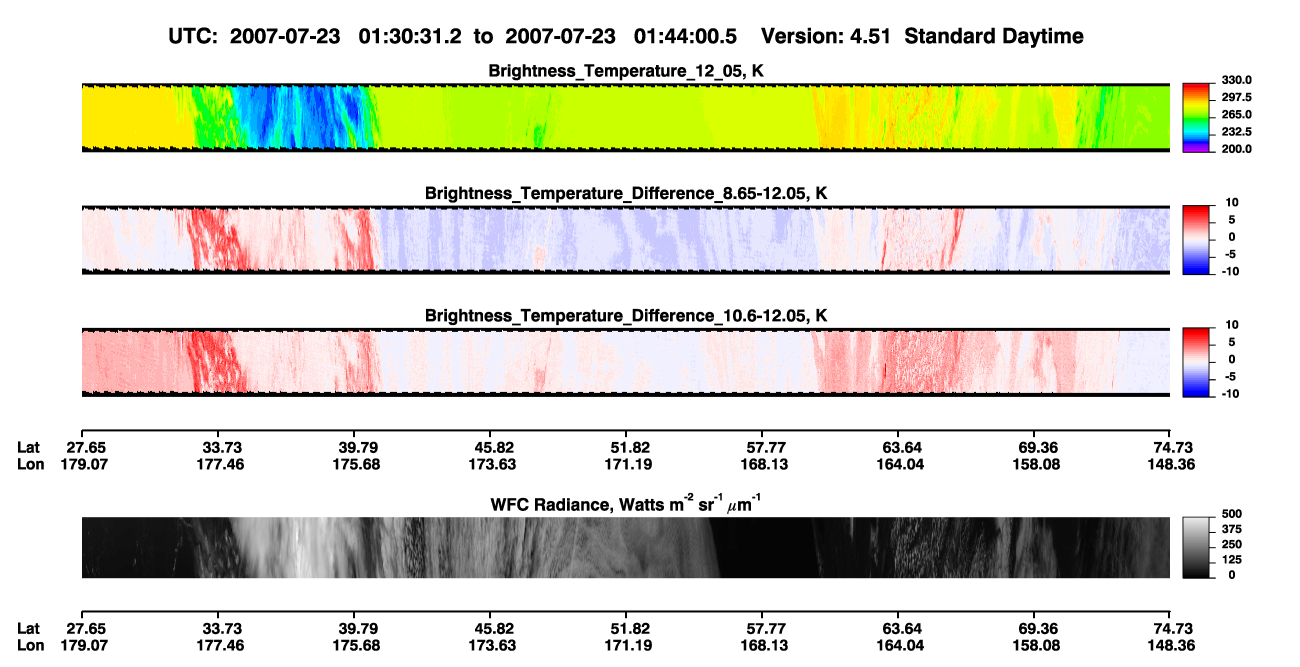Select the 10.6-12.05 difference image strip
Screen dimensions: 1300x667
625,361
